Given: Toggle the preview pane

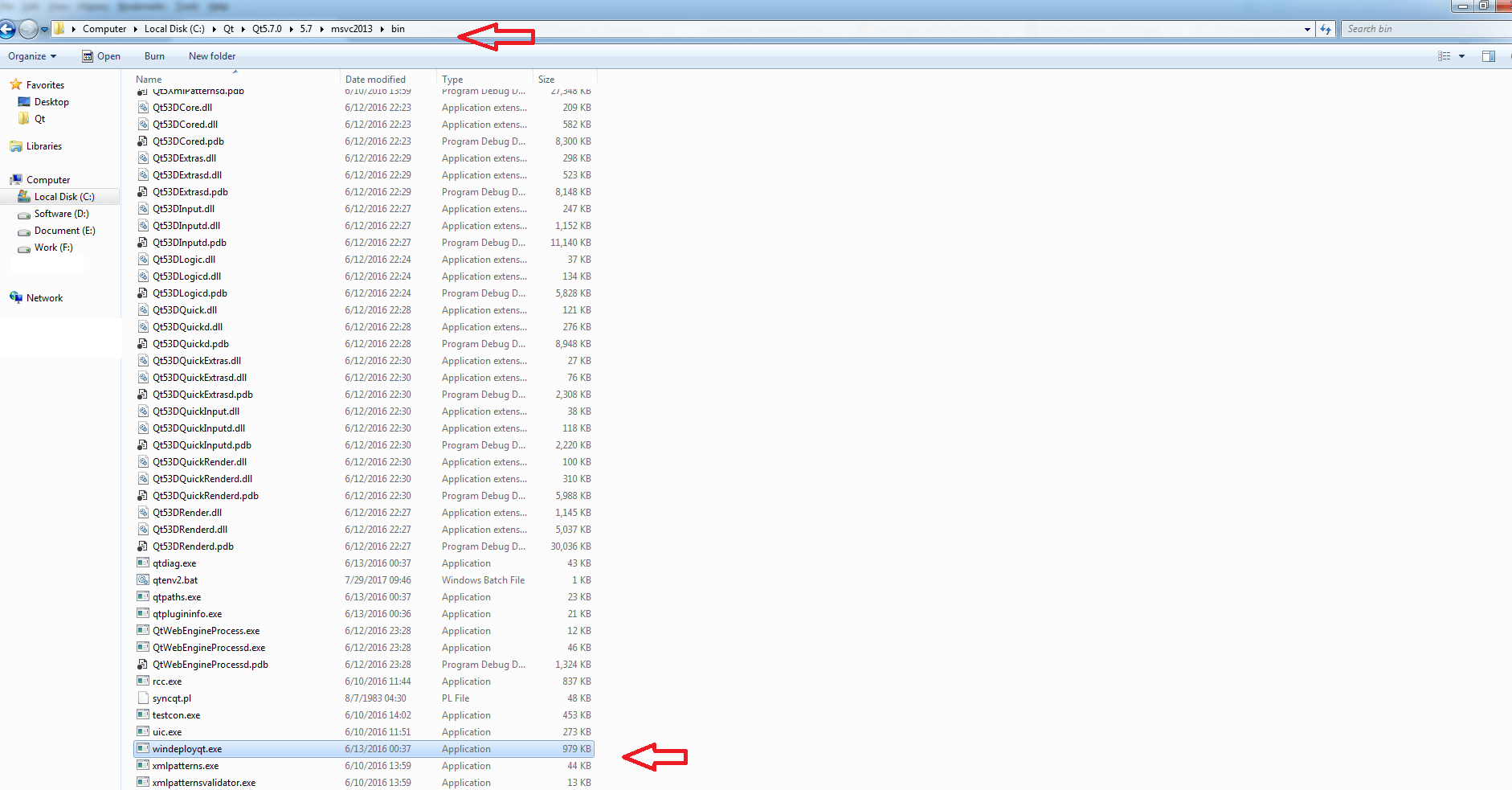Looking at the screenshot, I should 1488,56.
